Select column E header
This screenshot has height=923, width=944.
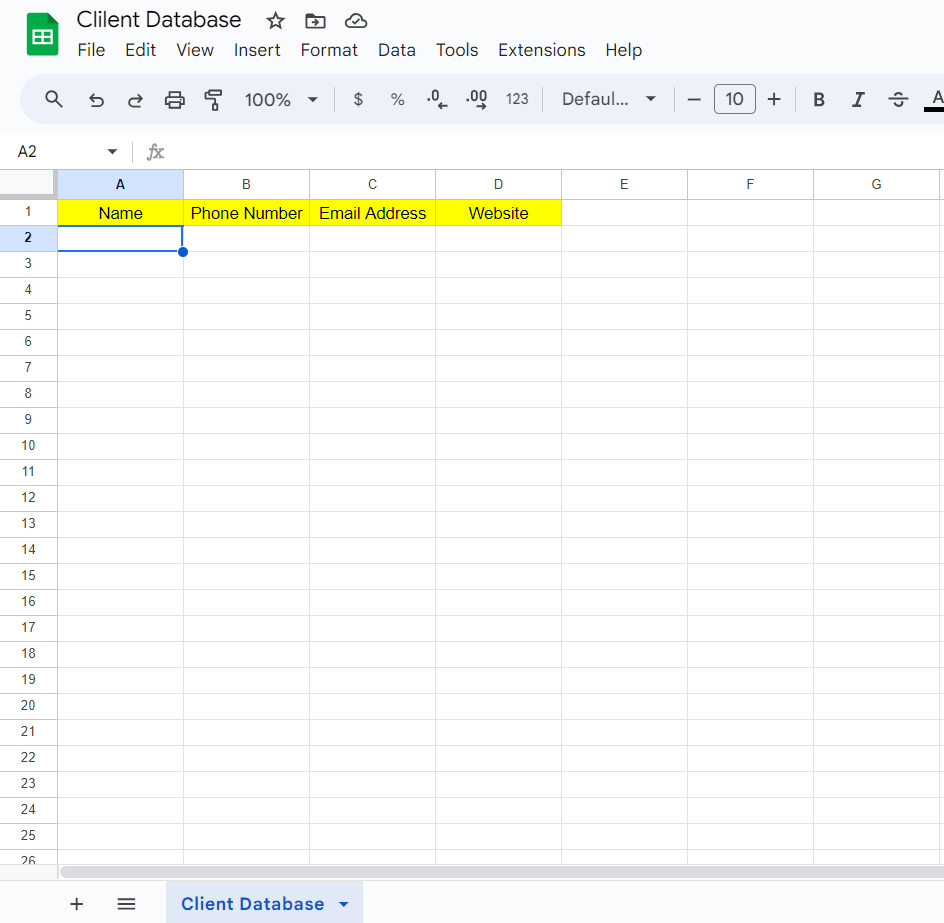click(x=624, y=184)
